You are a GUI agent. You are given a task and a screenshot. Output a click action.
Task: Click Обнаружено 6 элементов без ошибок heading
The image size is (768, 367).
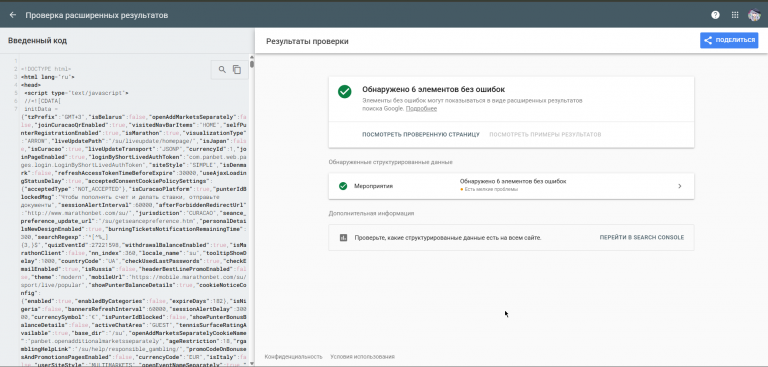tap(433, 90)
